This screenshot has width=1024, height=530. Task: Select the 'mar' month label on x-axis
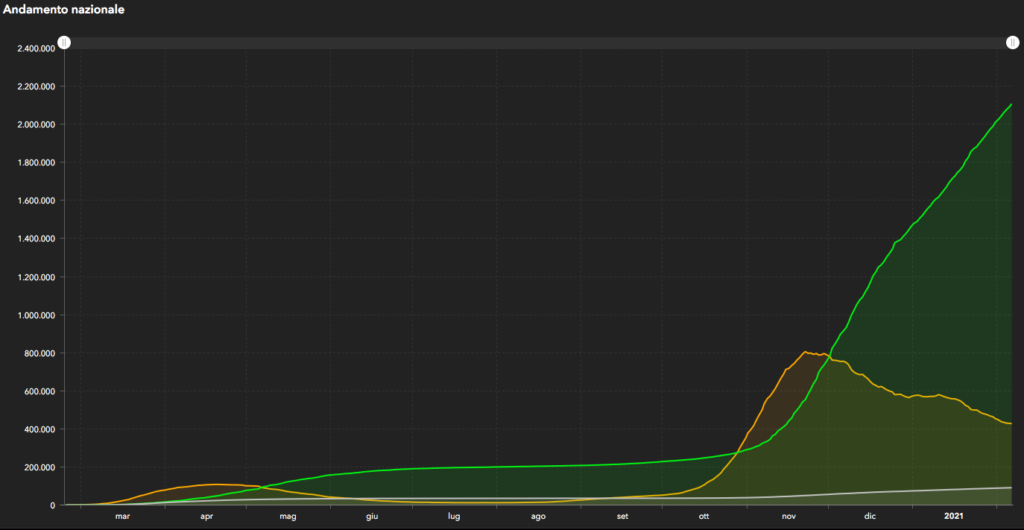click(x=122, y=516)
